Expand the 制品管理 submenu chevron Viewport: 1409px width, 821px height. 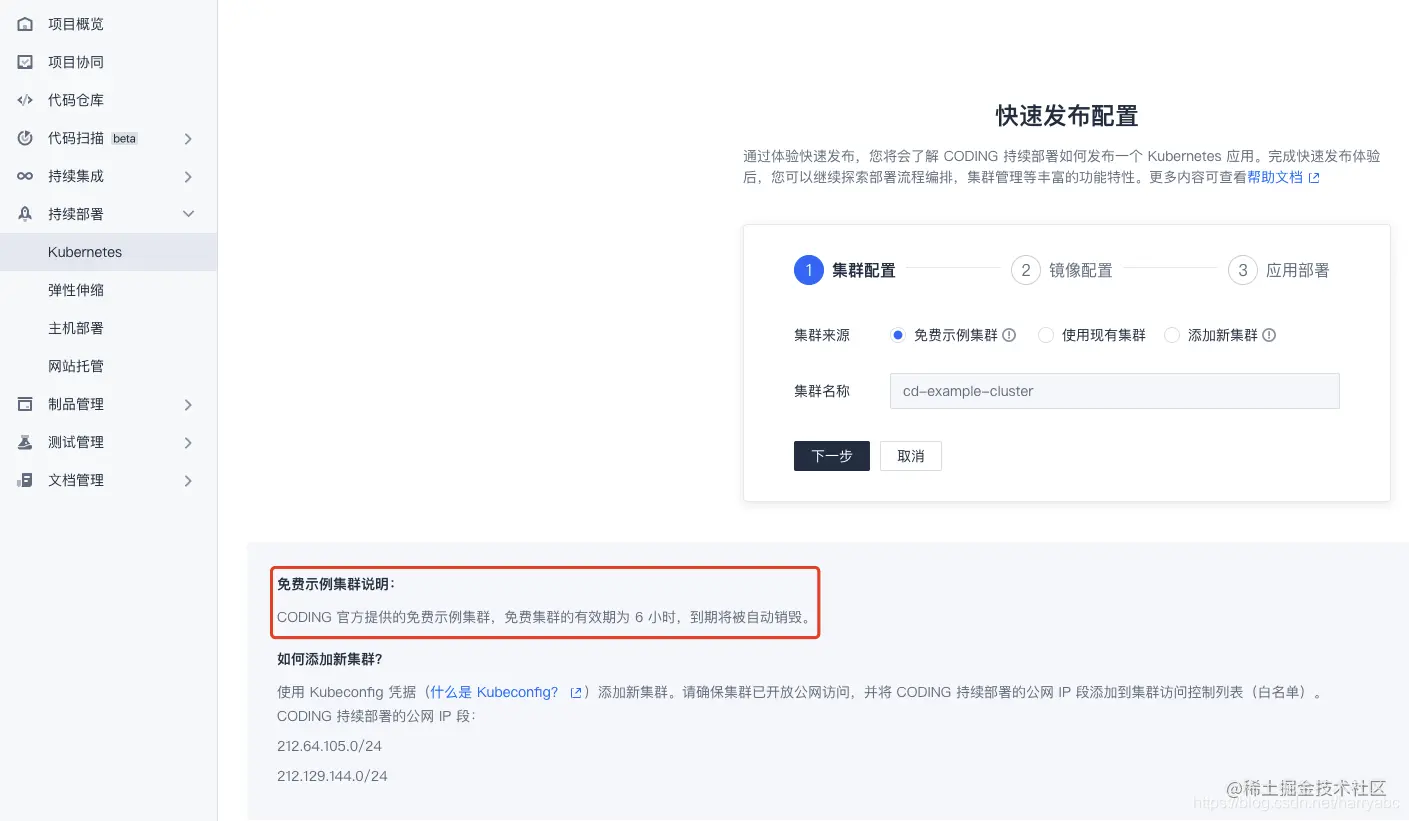[x=188, y=404]
